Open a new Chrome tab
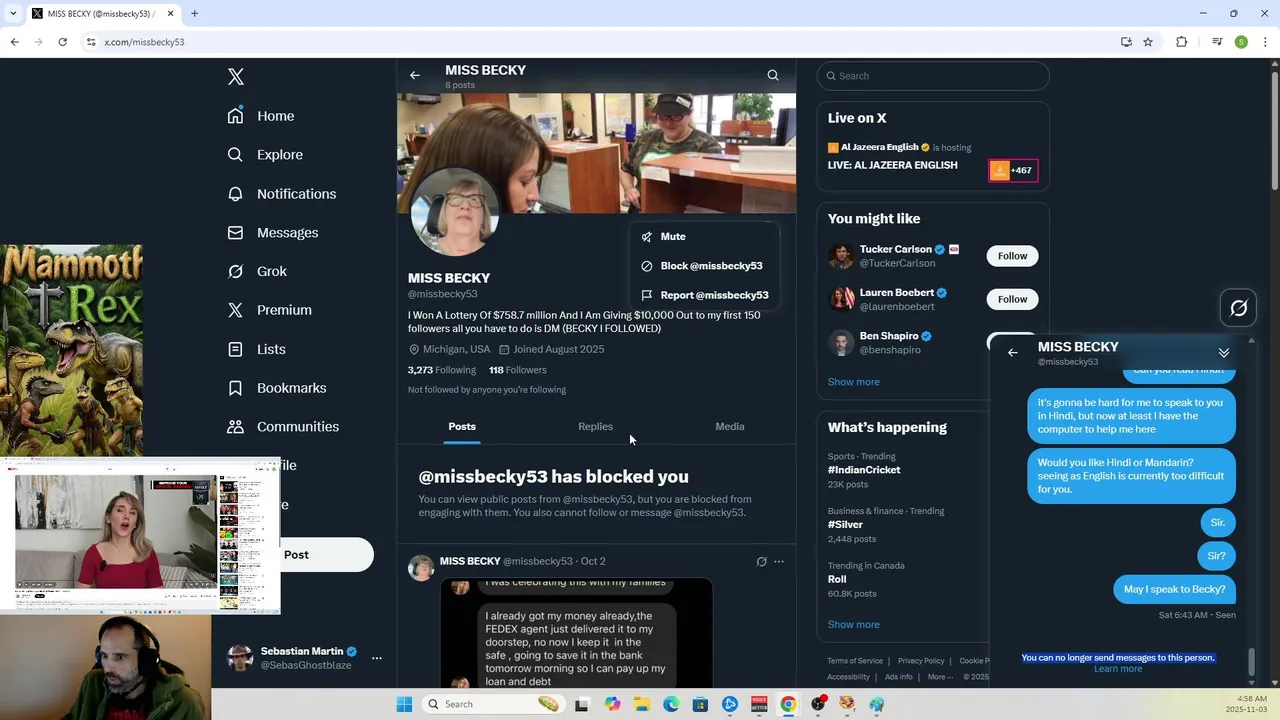The image size is (1280, 720). 194,13
